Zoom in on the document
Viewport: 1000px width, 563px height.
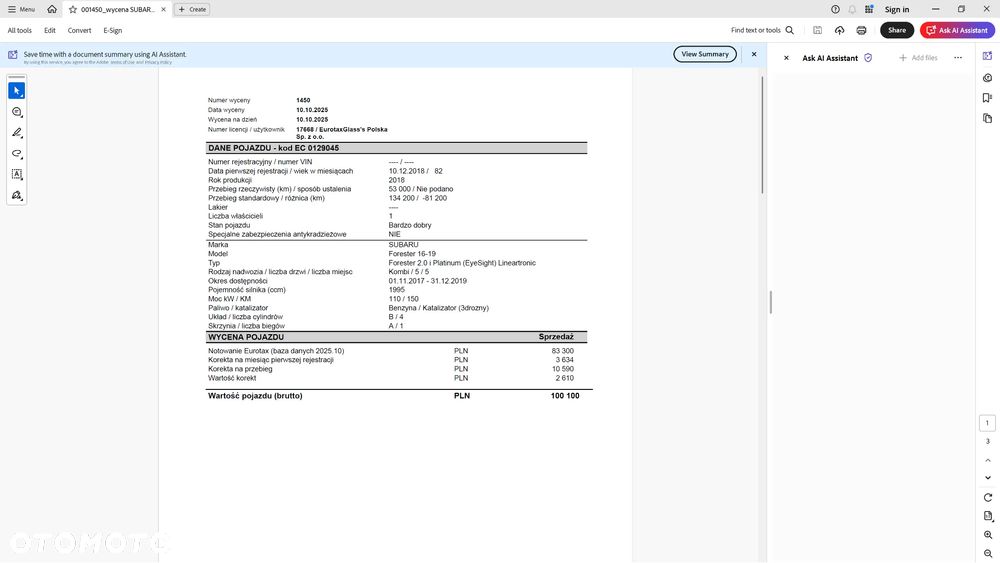click(x=988, y=535)
